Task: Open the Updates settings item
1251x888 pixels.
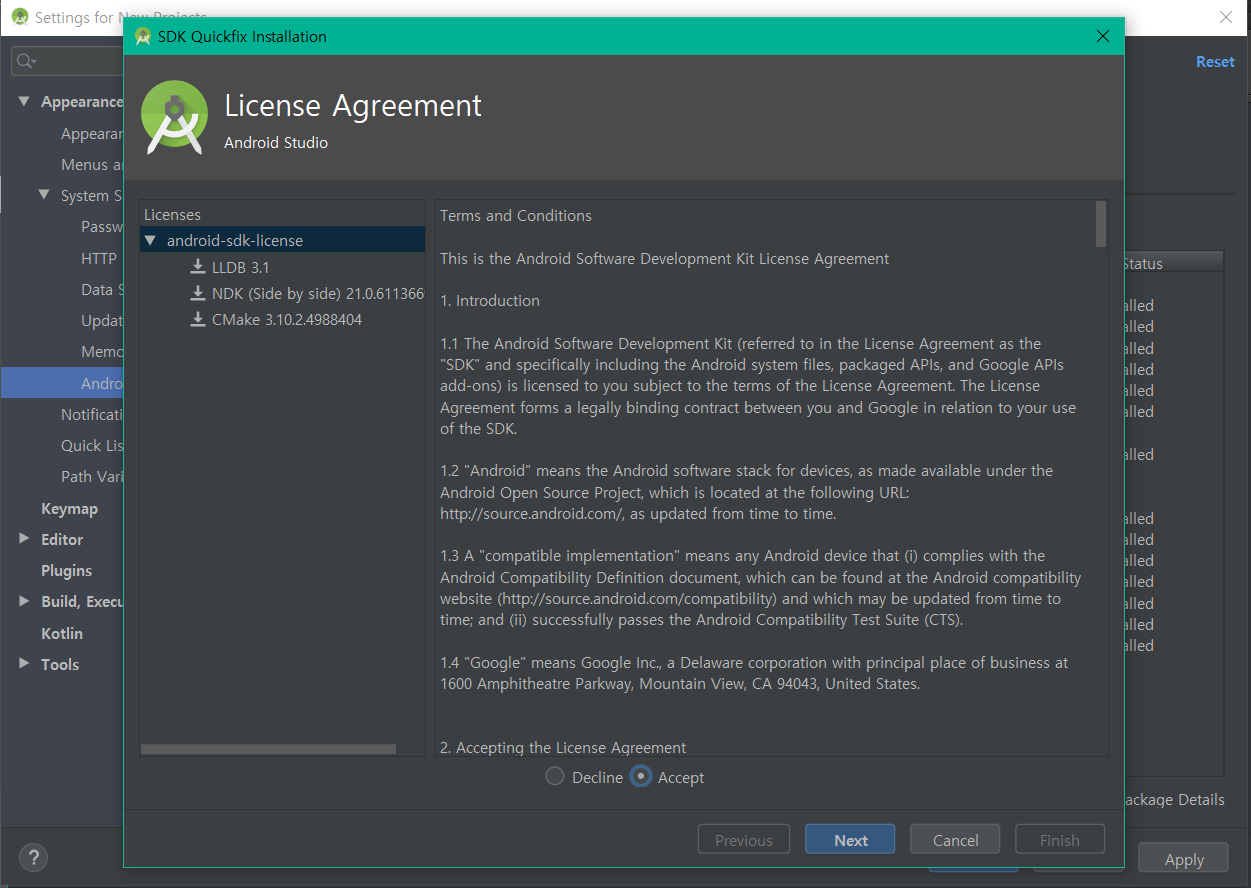Action: coord(102,320)
